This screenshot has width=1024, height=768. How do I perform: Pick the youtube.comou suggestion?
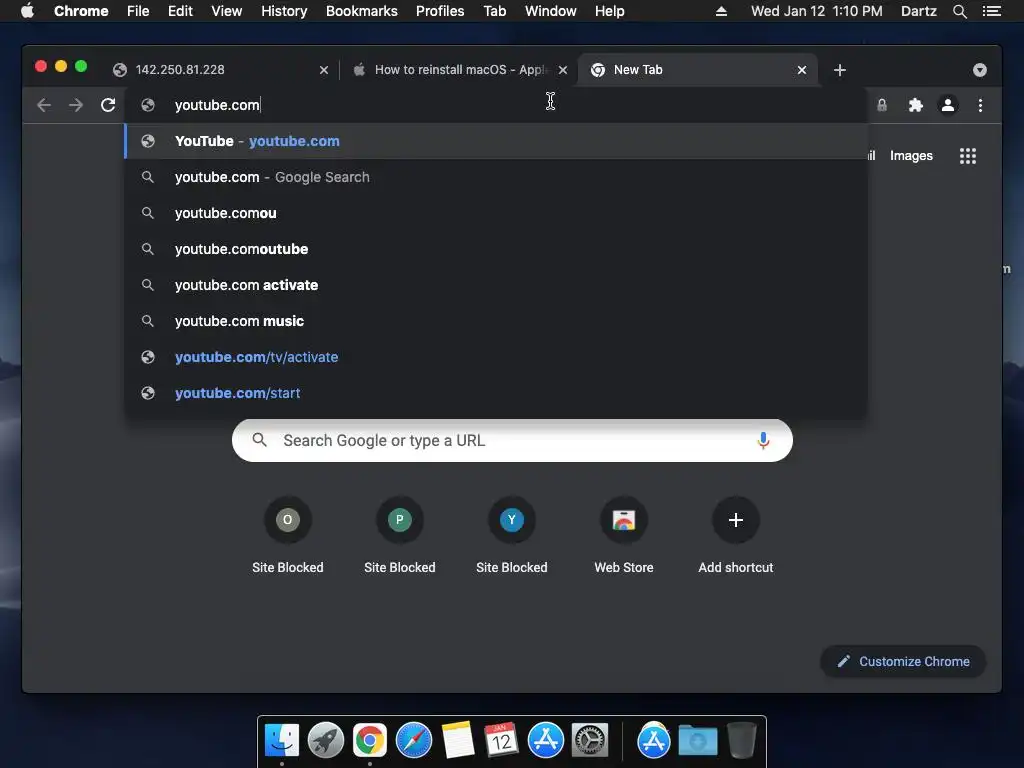[x=496, y=213]
